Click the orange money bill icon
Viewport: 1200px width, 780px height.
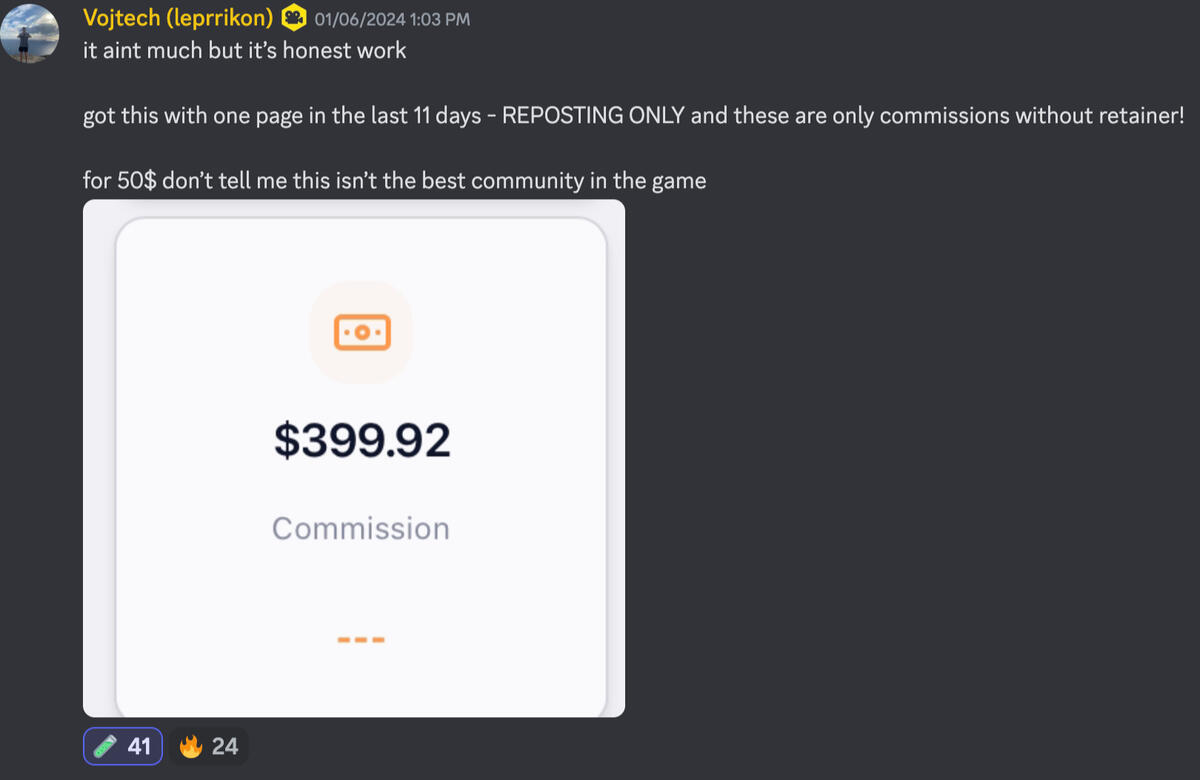pos(361,331)
